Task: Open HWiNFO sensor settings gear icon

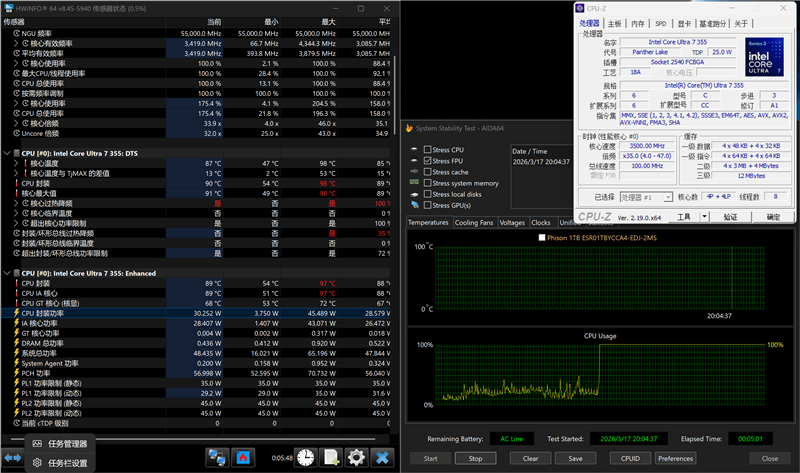Action: (356, 457)
